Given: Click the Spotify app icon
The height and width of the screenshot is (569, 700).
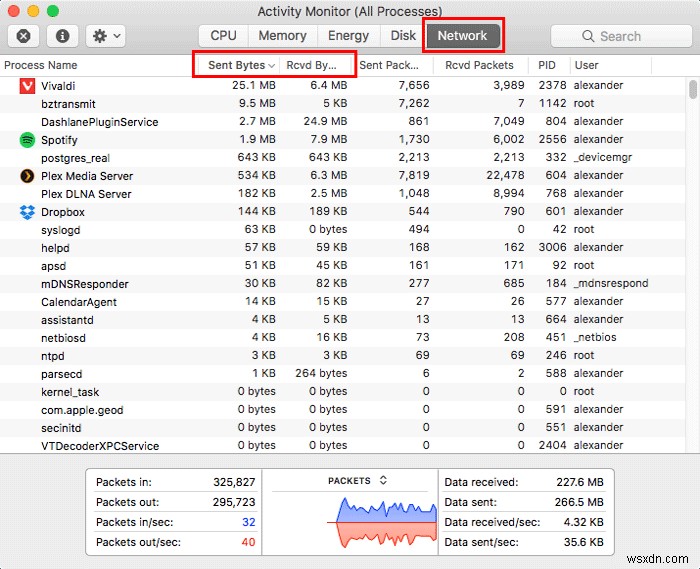Looking at the screenshot, I should (x=27, y=140).
